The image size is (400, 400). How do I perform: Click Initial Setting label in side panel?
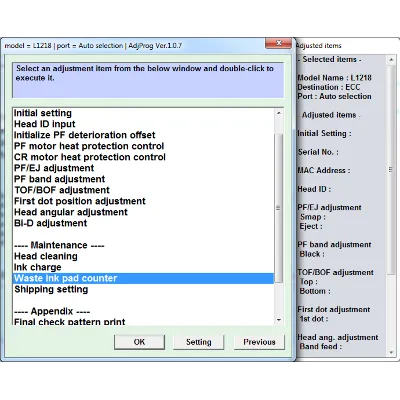pos(324,133)
